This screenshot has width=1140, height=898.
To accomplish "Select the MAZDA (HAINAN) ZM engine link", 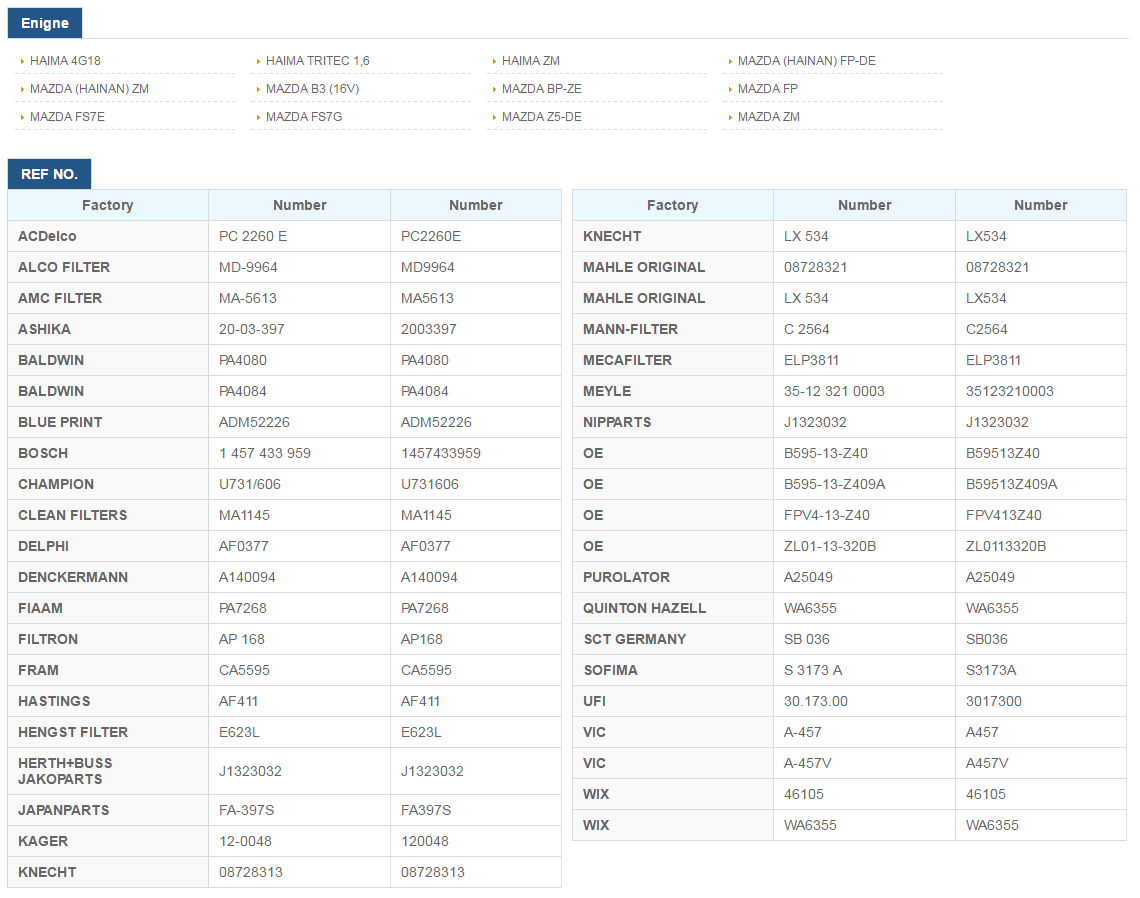I will 89,89.
